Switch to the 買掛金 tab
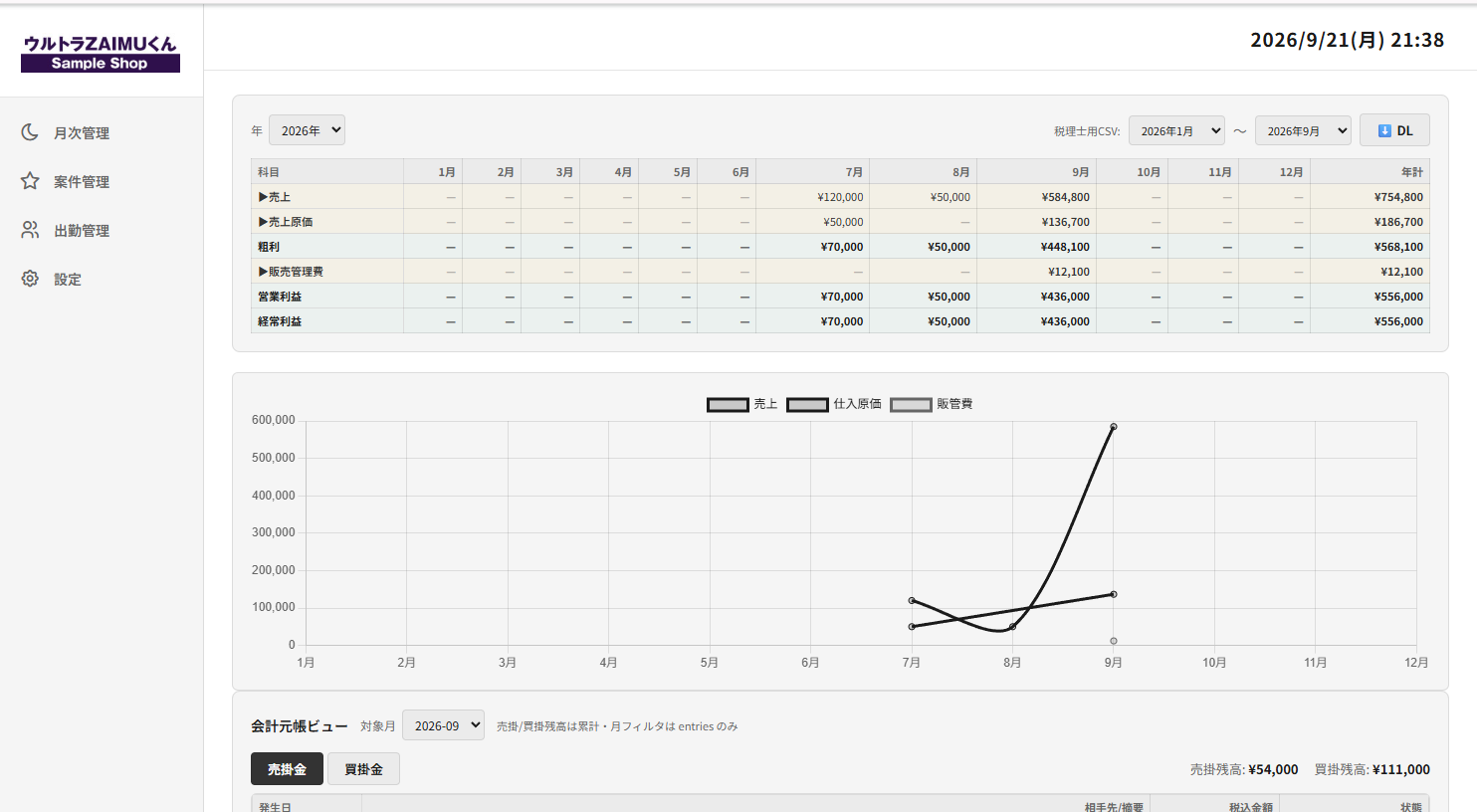Viewport: 1477px width, 812px height. tap(363, 769)
